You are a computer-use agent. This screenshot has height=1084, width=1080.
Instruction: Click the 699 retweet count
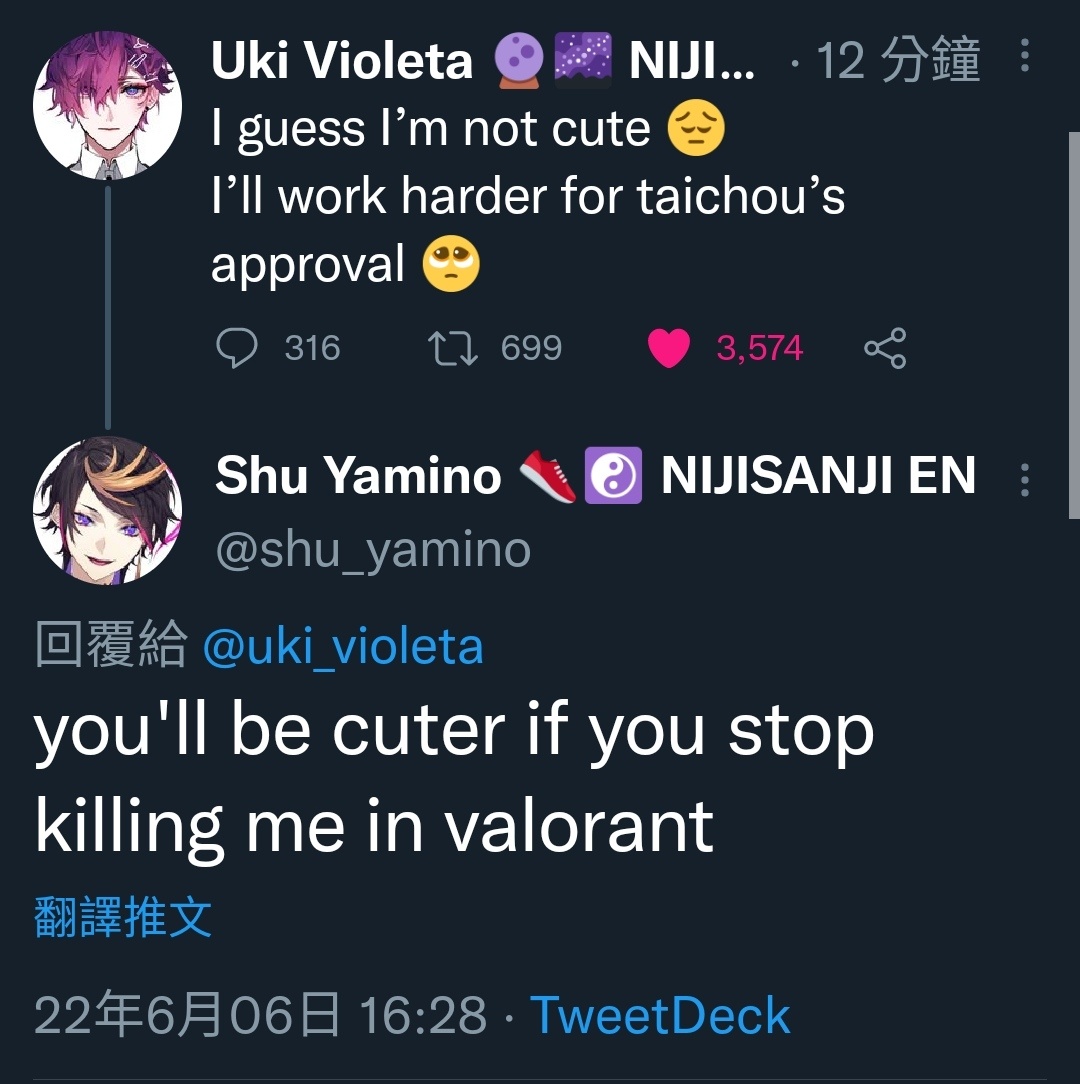coord(531,348)
